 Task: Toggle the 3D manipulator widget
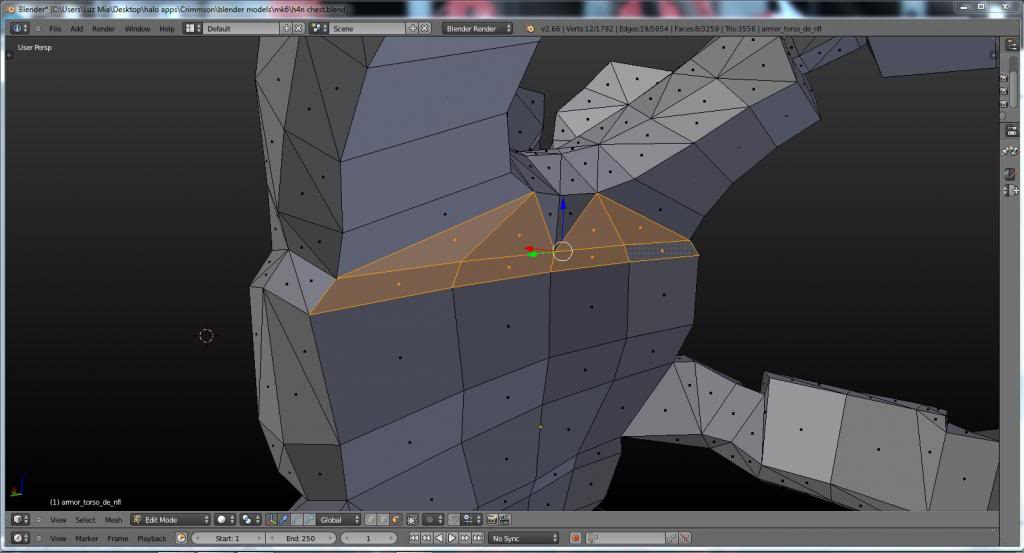click(x=271, y=520)
